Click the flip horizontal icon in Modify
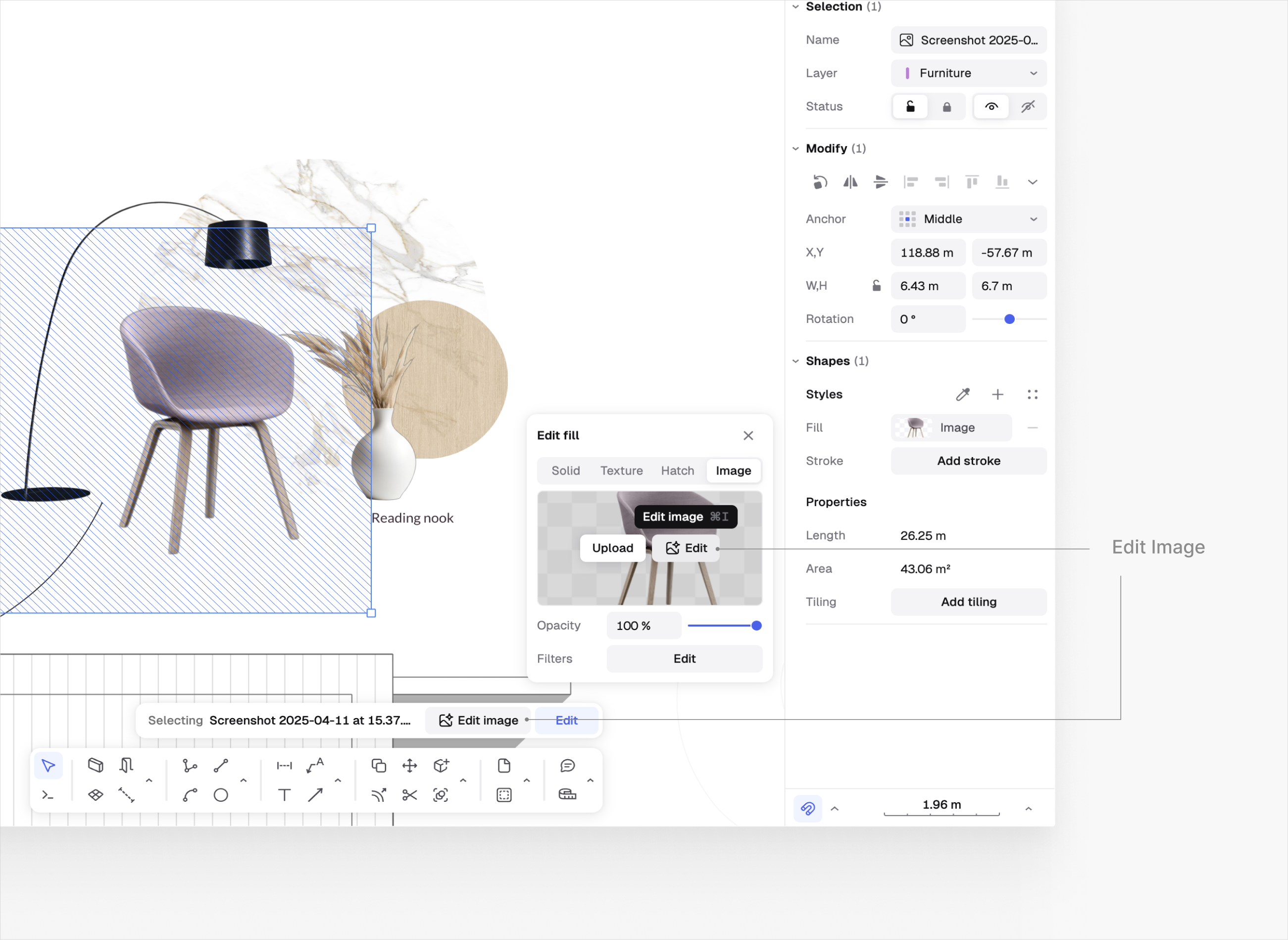 (850, 182)
